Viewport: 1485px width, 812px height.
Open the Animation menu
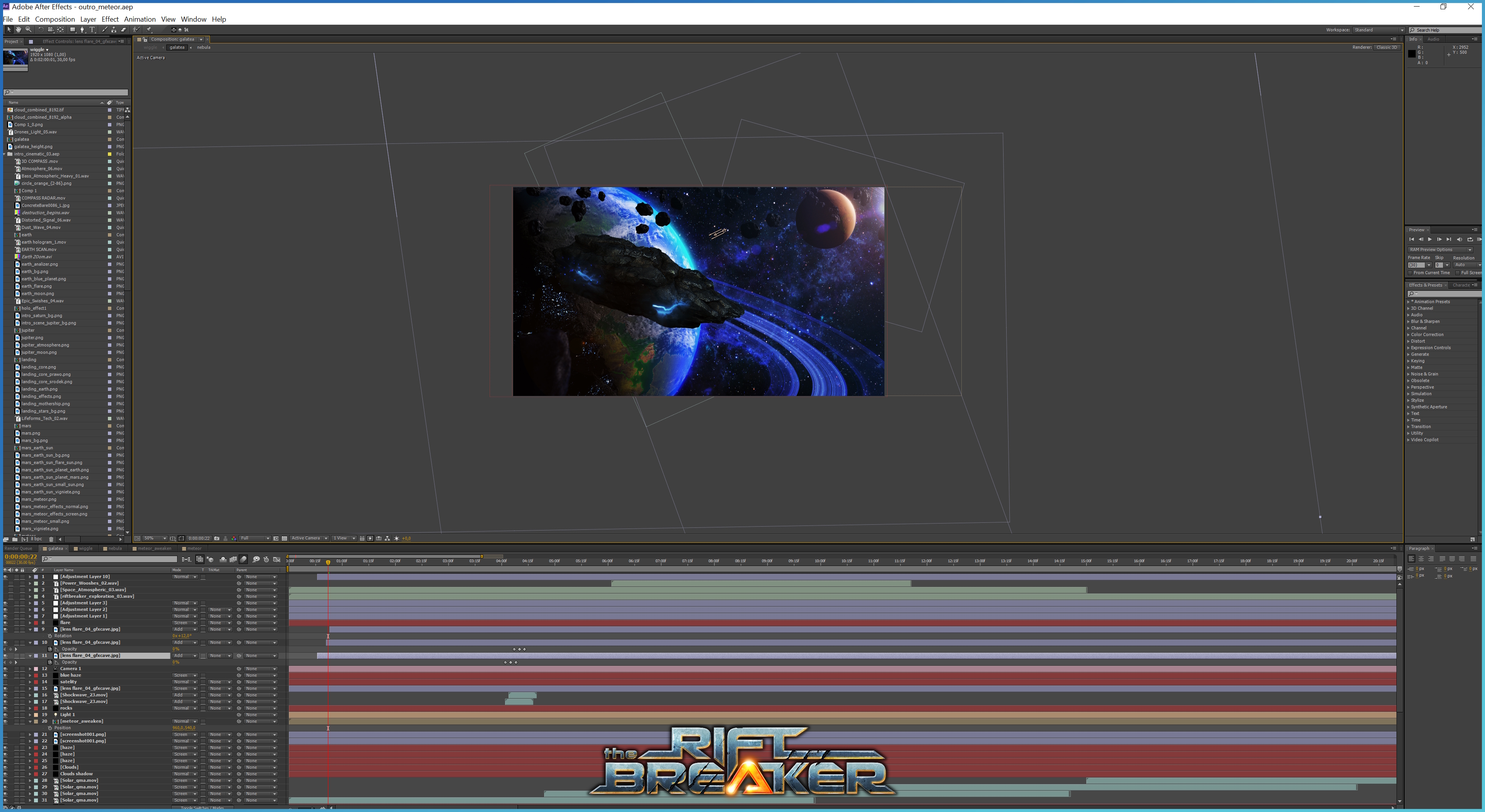tap(140, 19)
